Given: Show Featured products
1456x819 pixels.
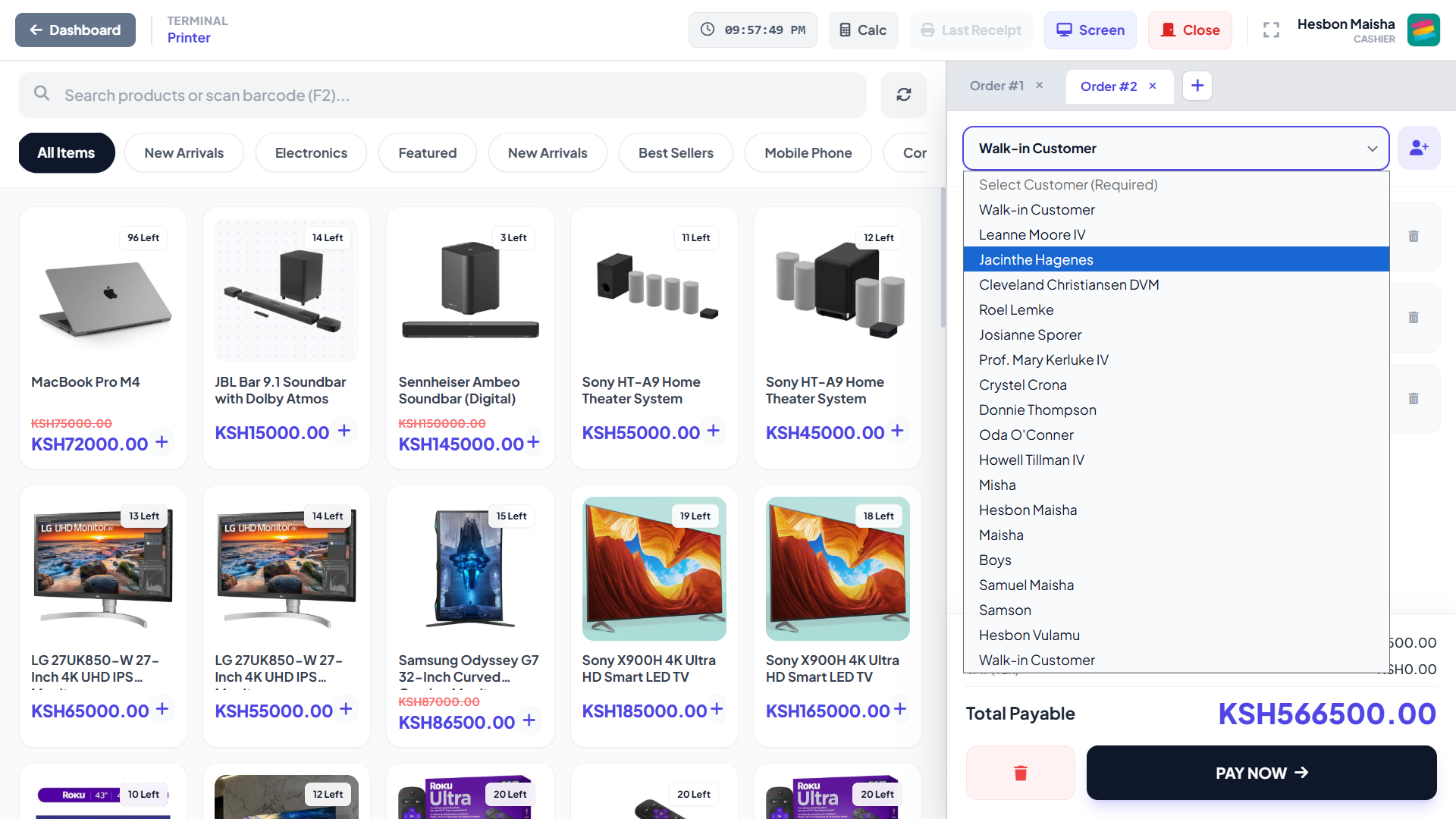Looking at the screenshot, I should (x=428, y=152).
